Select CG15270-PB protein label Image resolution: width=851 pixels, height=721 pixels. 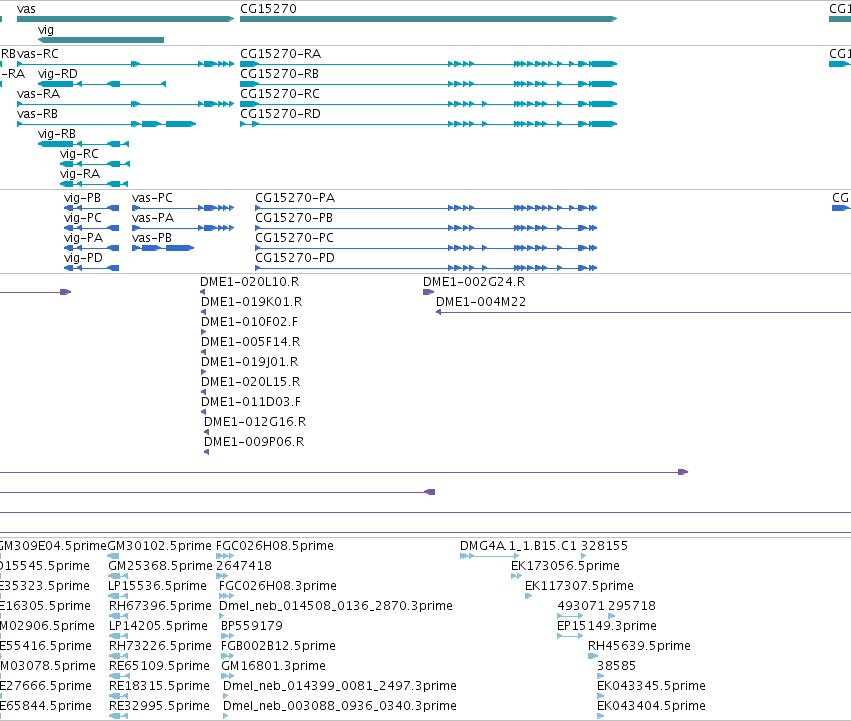point(294,218)
